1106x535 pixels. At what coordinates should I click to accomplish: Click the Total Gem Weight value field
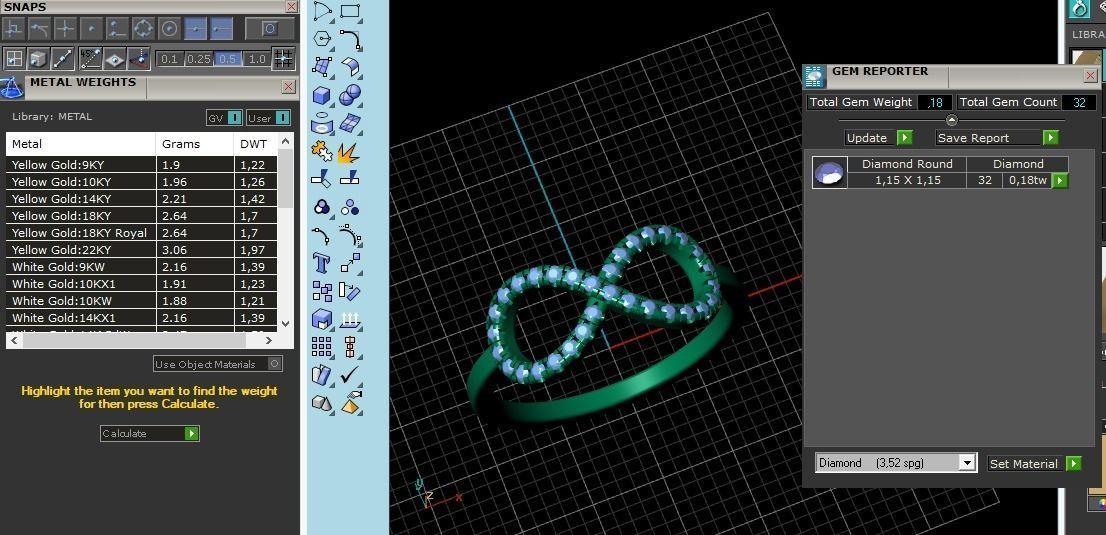935,102
